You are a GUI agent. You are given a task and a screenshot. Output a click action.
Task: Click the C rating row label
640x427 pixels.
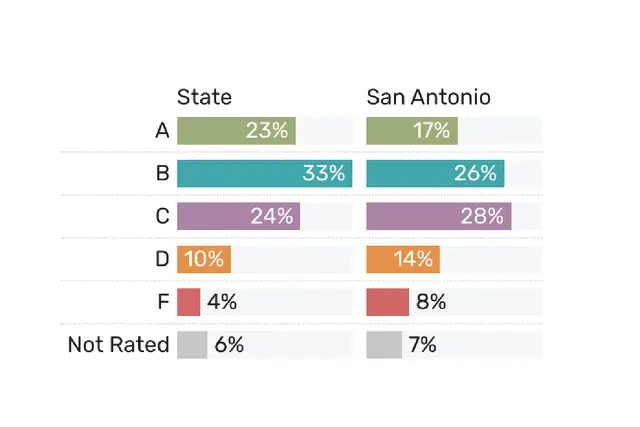(x=162, y=216)
